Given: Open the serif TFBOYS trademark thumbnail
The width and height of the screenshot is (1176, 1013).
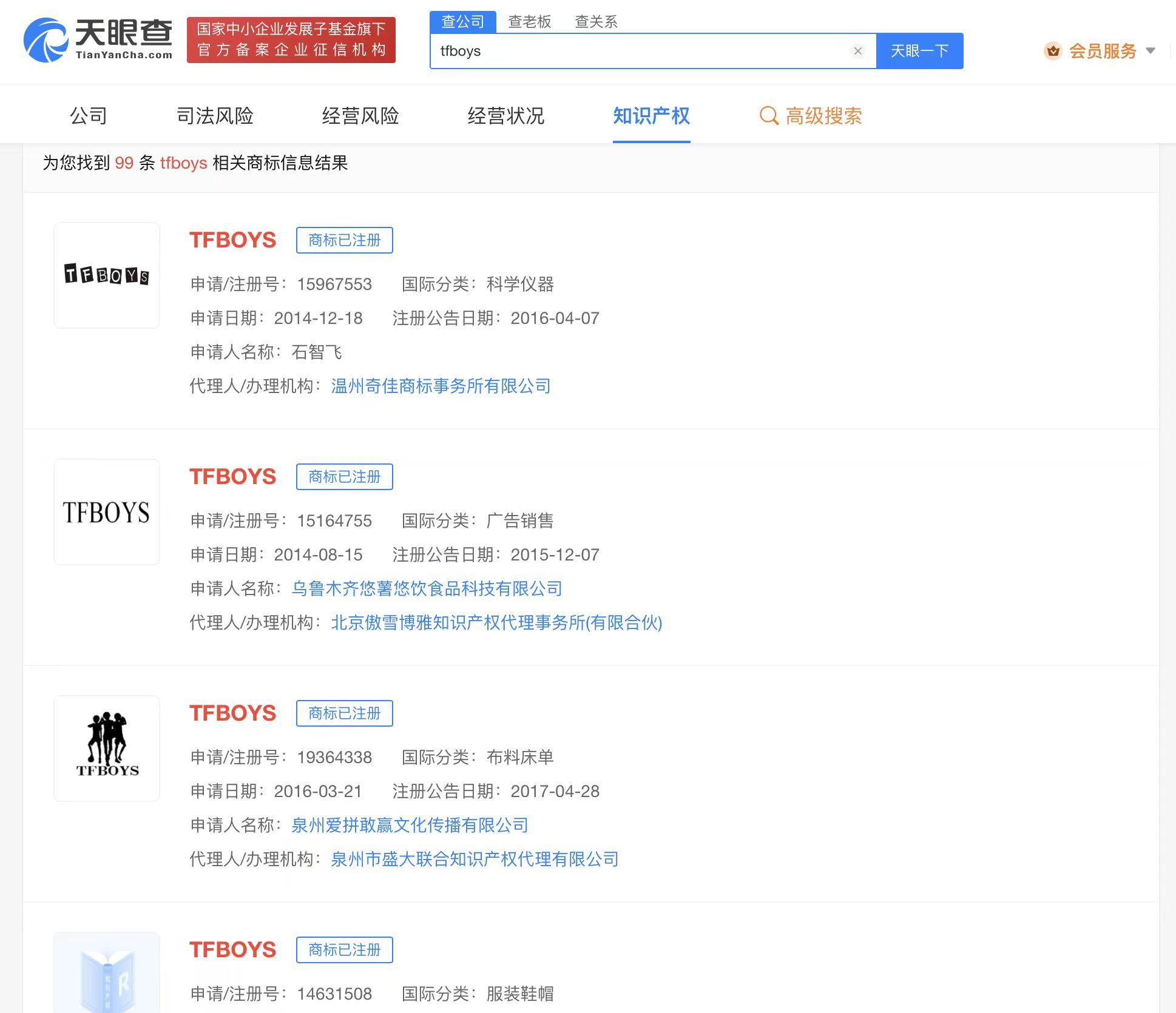Looking at the screenshot, I should pos(107,512).
